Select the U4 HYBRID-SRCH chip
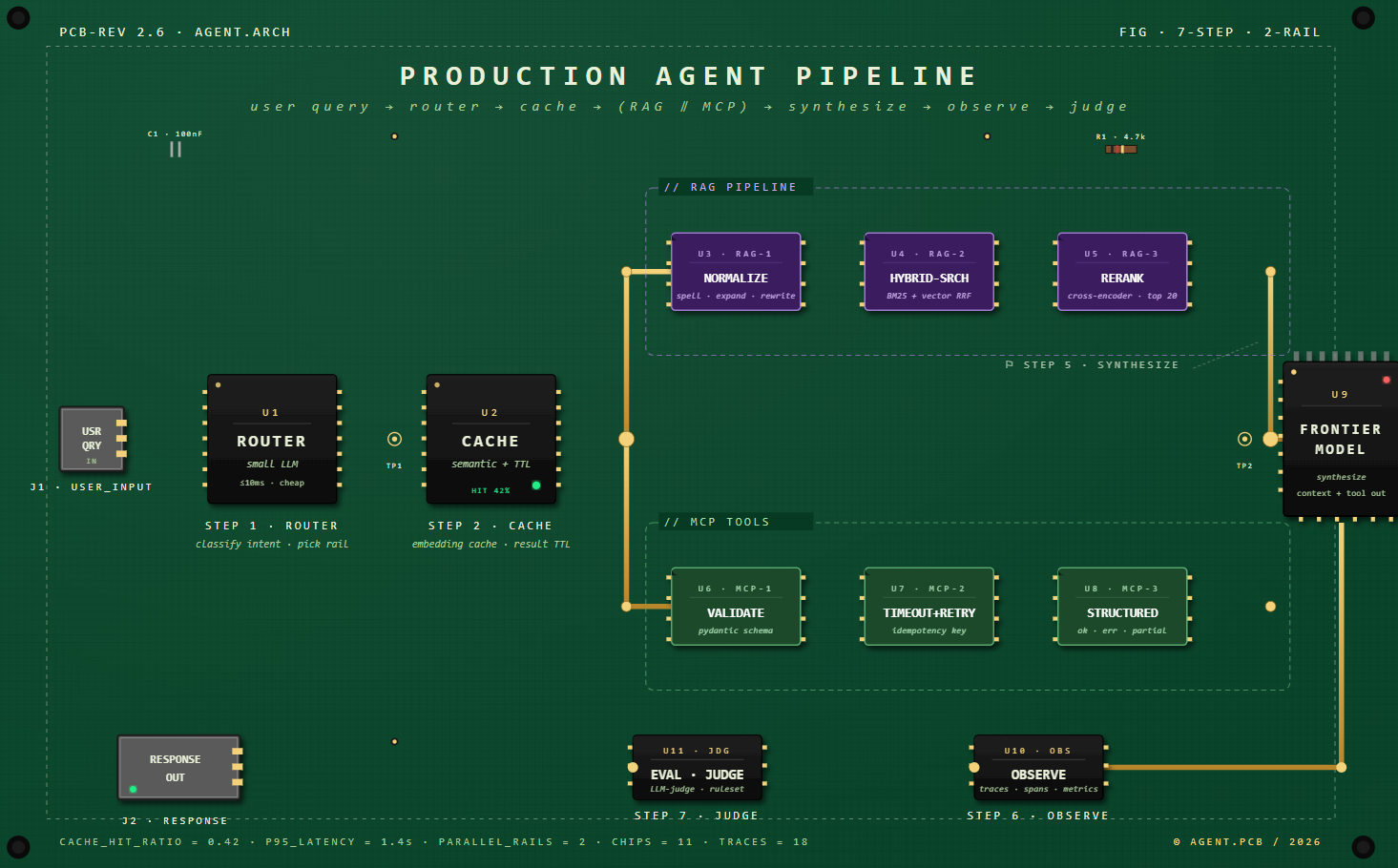The image size is (1398, 868). [x=929, y=271]
